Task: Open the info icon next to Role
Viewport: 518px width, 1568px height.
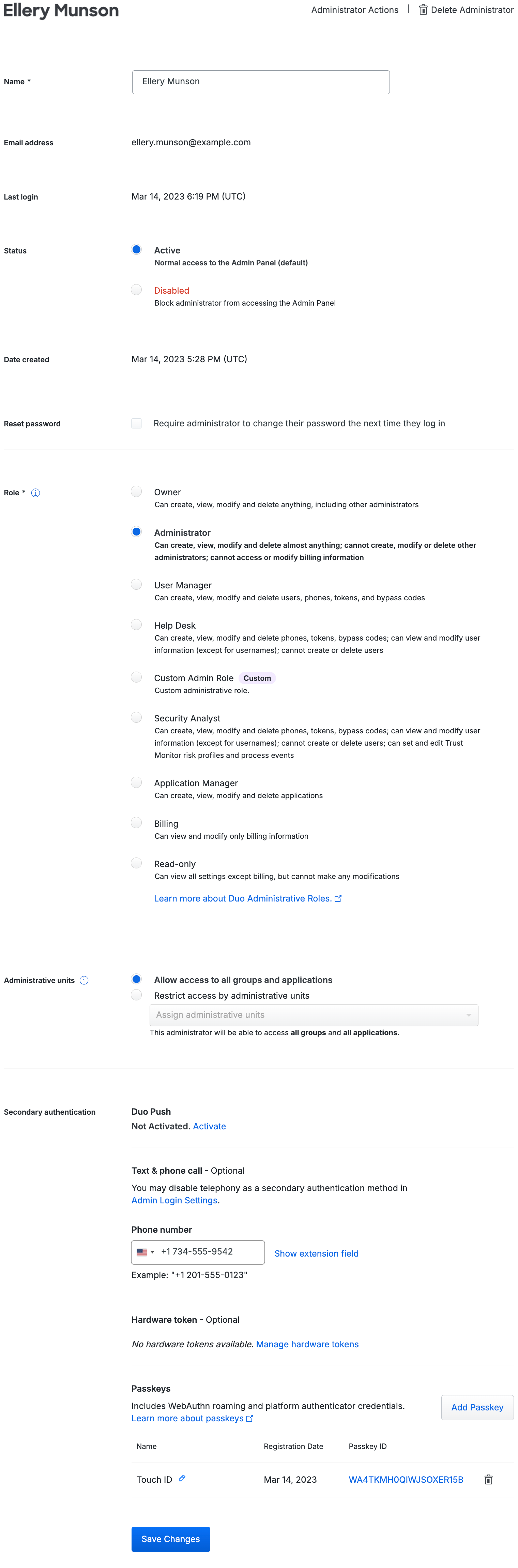Action: [35, 493]
